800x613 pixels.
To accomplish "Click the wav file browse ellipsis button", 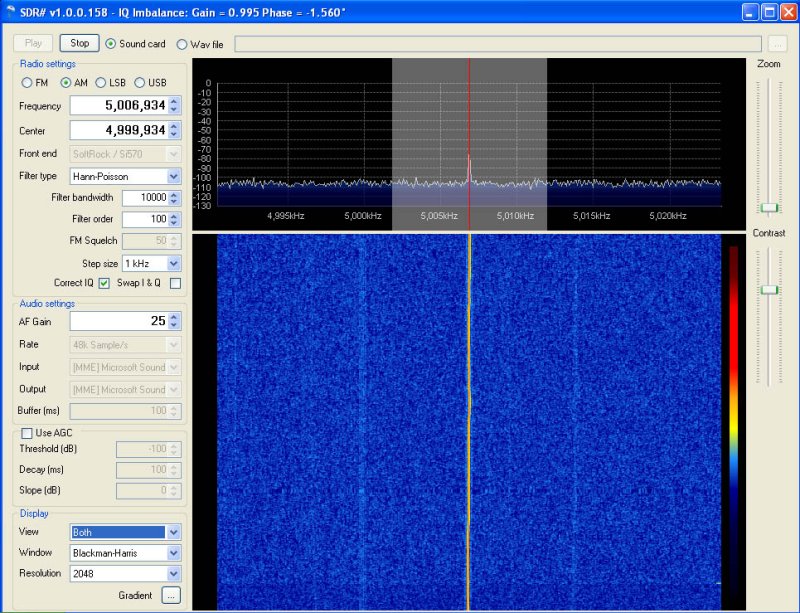I will click(777, 44).
